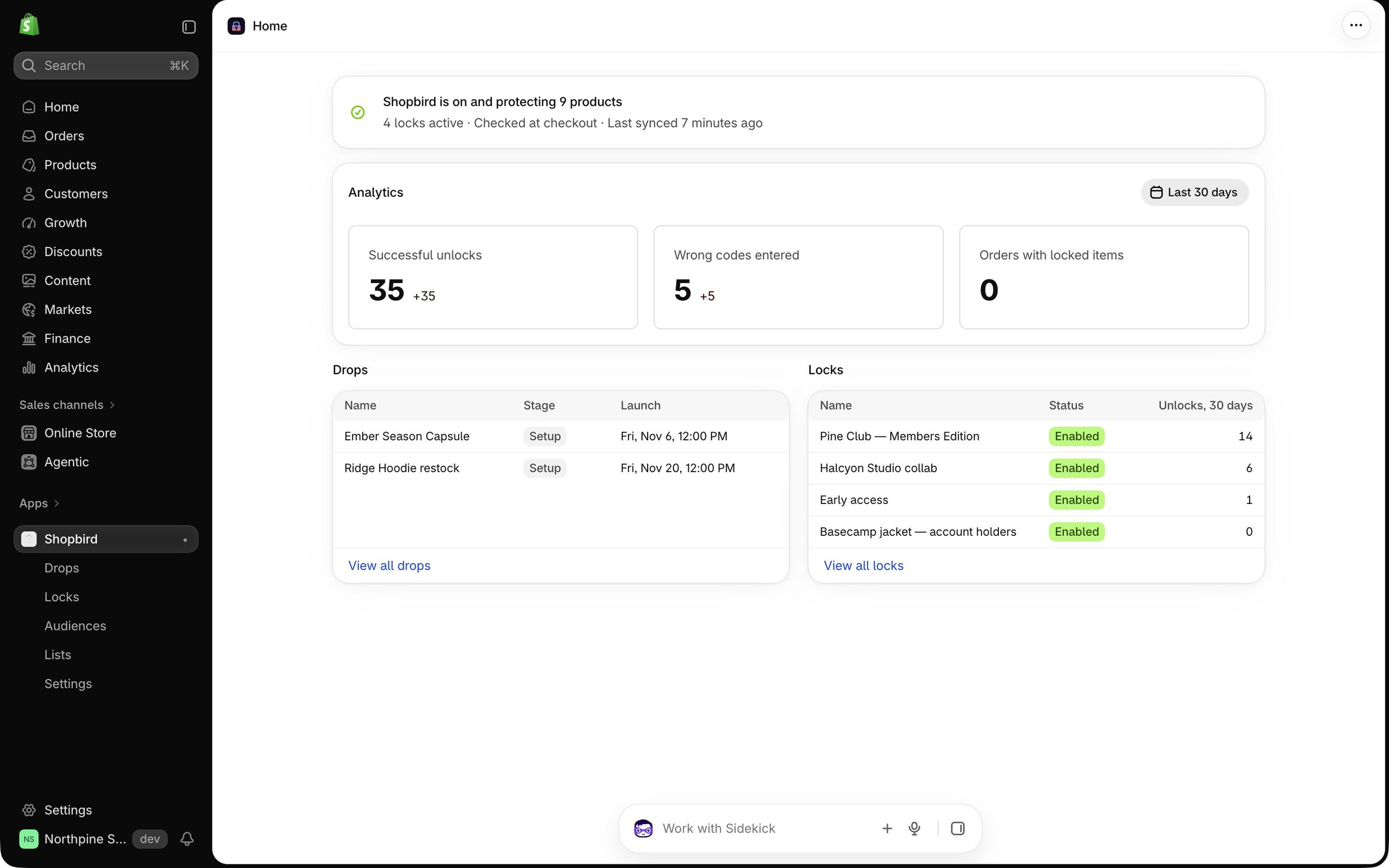Click the Analytics bar chart icon
The width and height of the screenshot is (1389, 868).
pos(29,367)
